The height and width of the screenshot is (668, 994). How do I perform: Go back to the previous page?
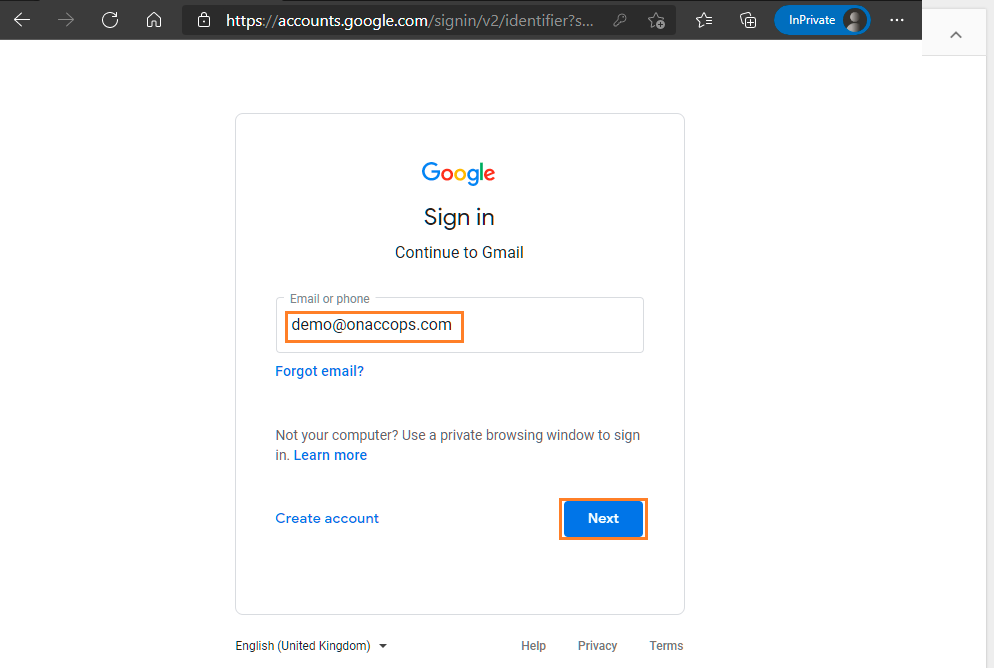pyautogui.click(x=22, y=20)
